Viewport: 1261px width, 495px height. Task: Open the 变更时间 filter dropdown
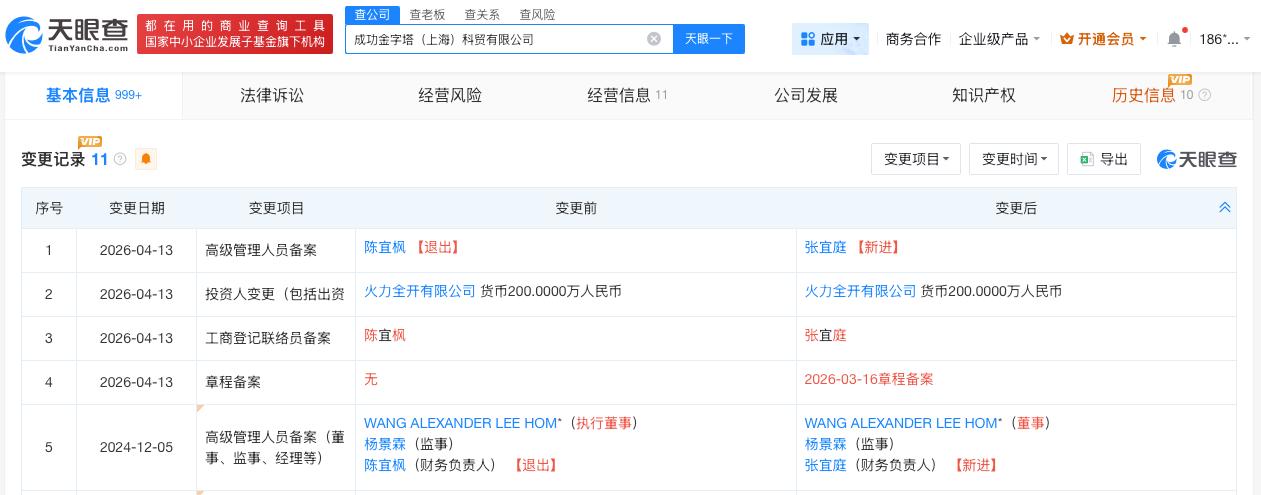pos(1014,159)
